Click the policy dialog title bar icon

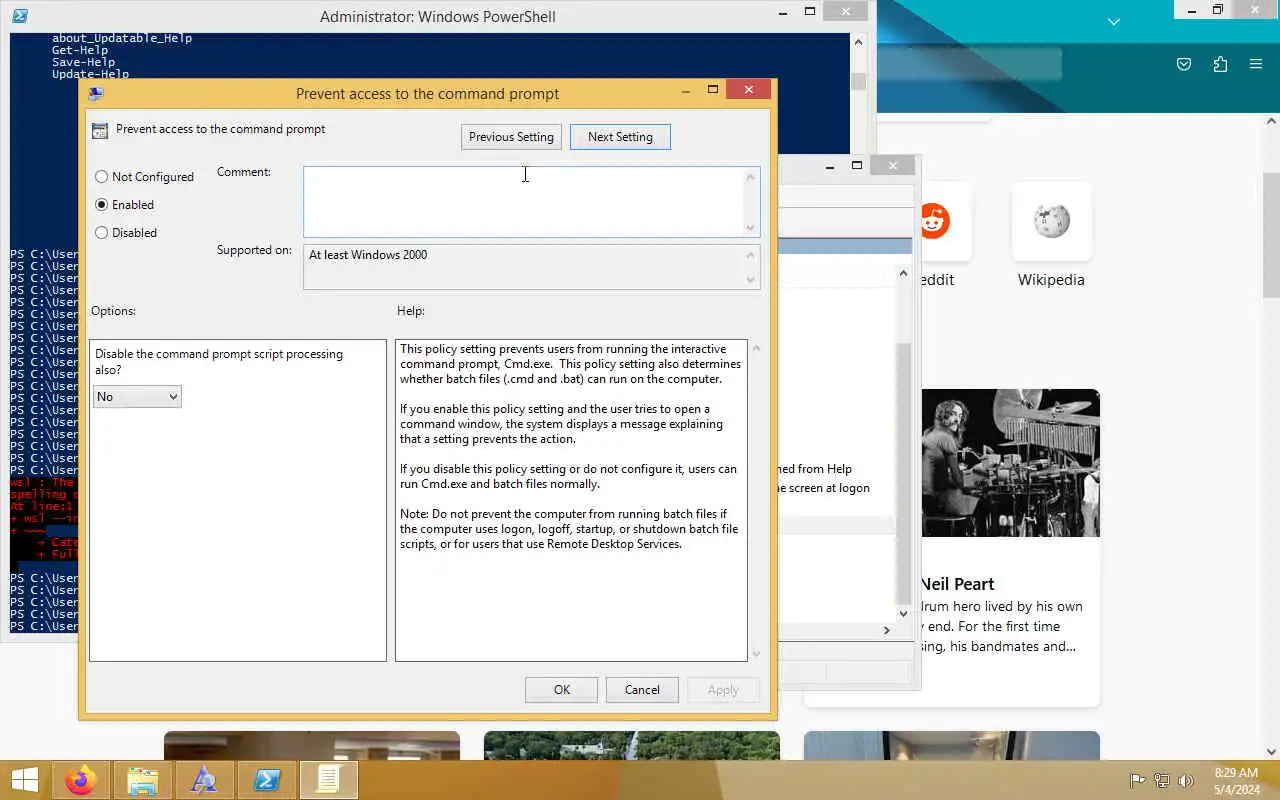96,94
